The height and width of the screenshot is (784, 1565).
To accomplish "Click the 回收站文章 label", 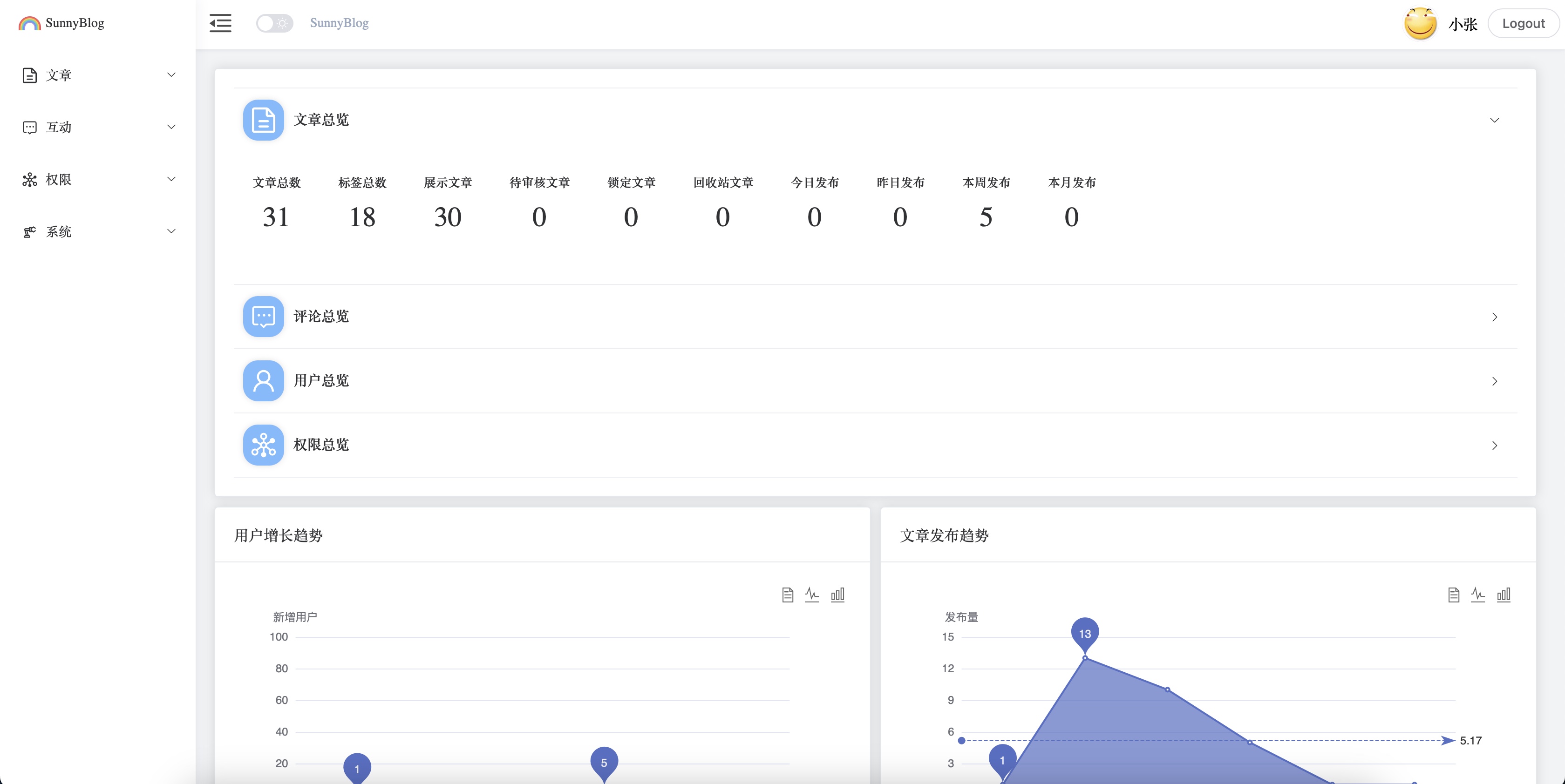I will [723, 183].
